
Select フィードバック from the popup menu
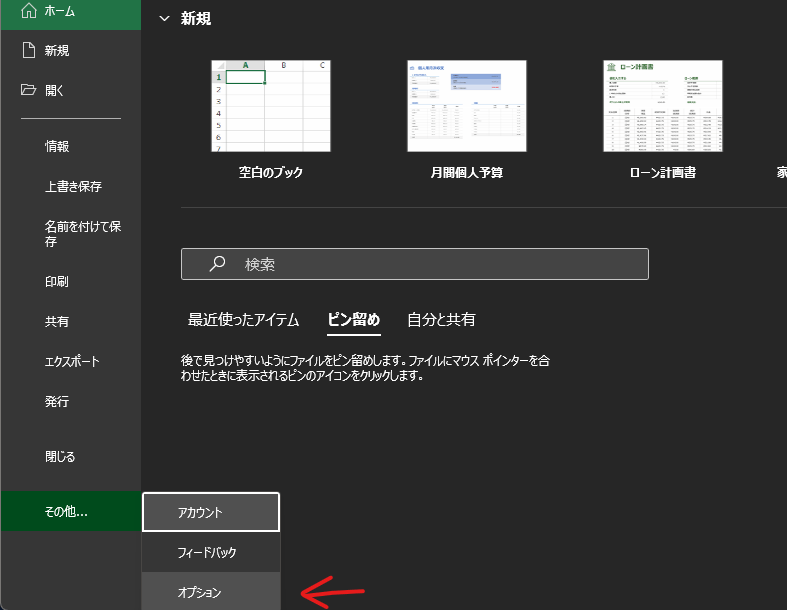pyautogui.click(x=211, y=552)
